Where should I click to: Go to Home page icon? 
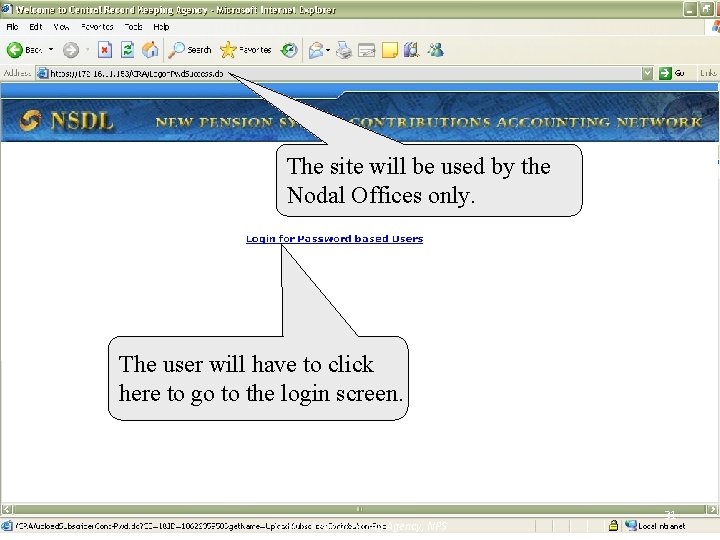[150, 50]
